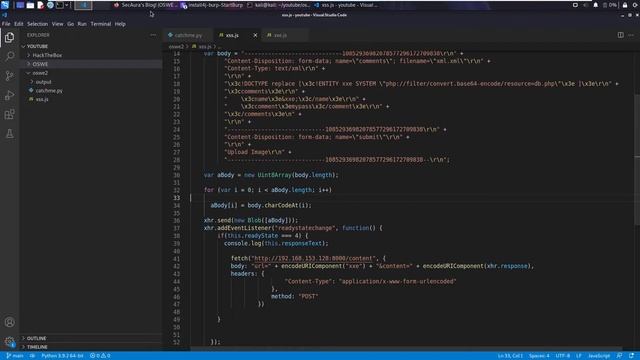The width and height of the screenshot is (640, 360).
Task: Open xss.js in the file tree
Action: pyautogui.click(x=42, y=99)
